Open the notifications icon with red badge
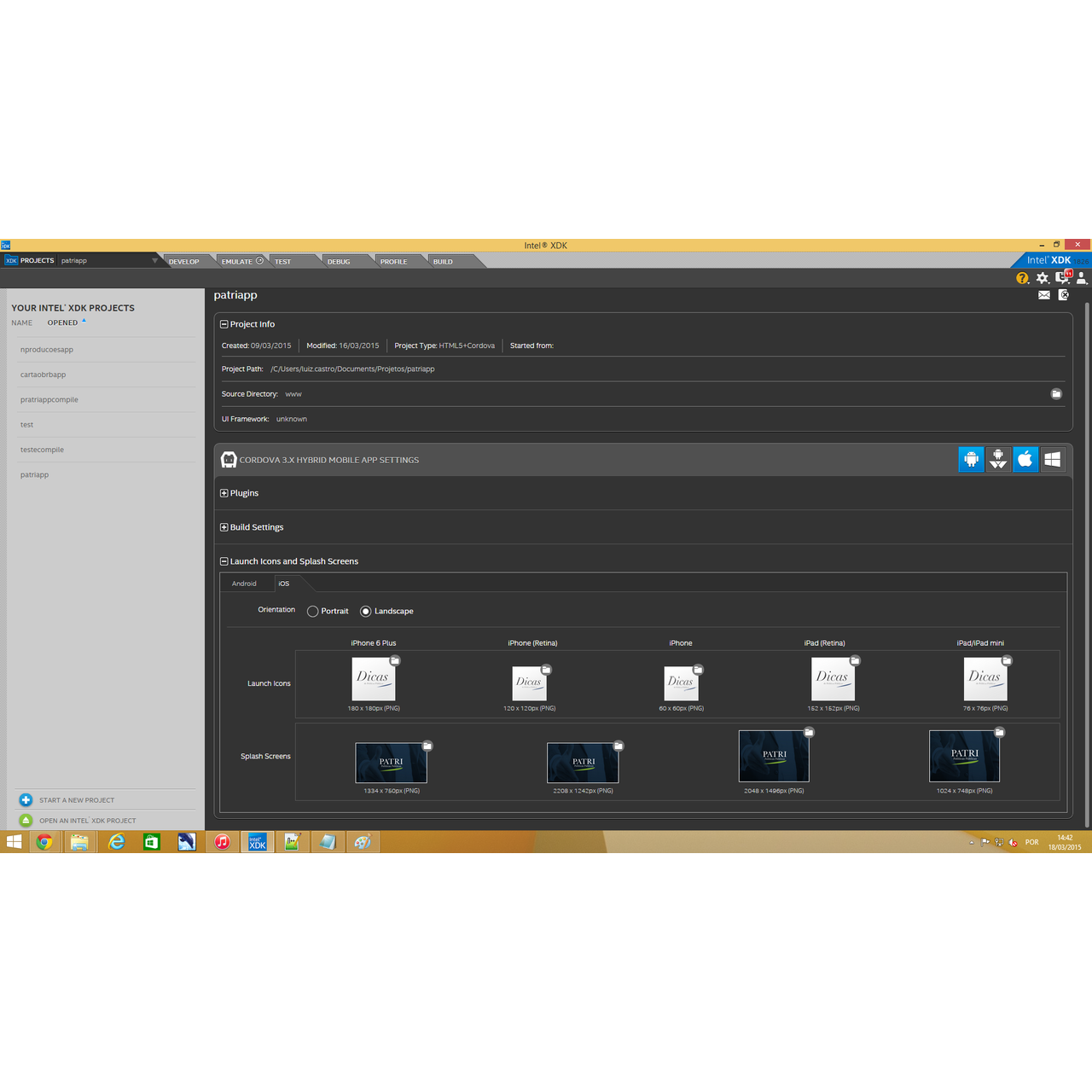This screenshot has height=1092, width=1092. point(1063,277)
